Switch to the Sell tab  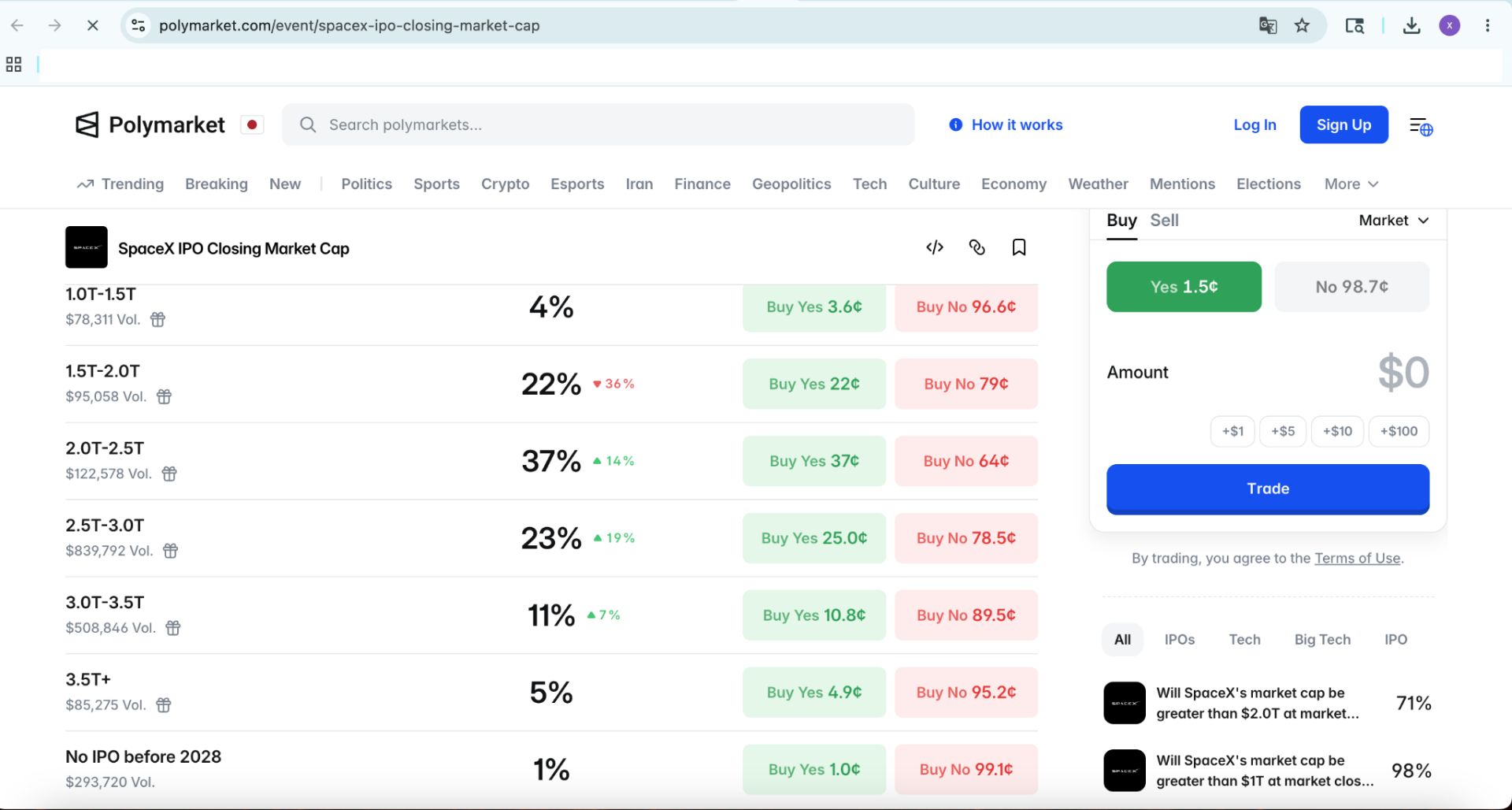1164,221
